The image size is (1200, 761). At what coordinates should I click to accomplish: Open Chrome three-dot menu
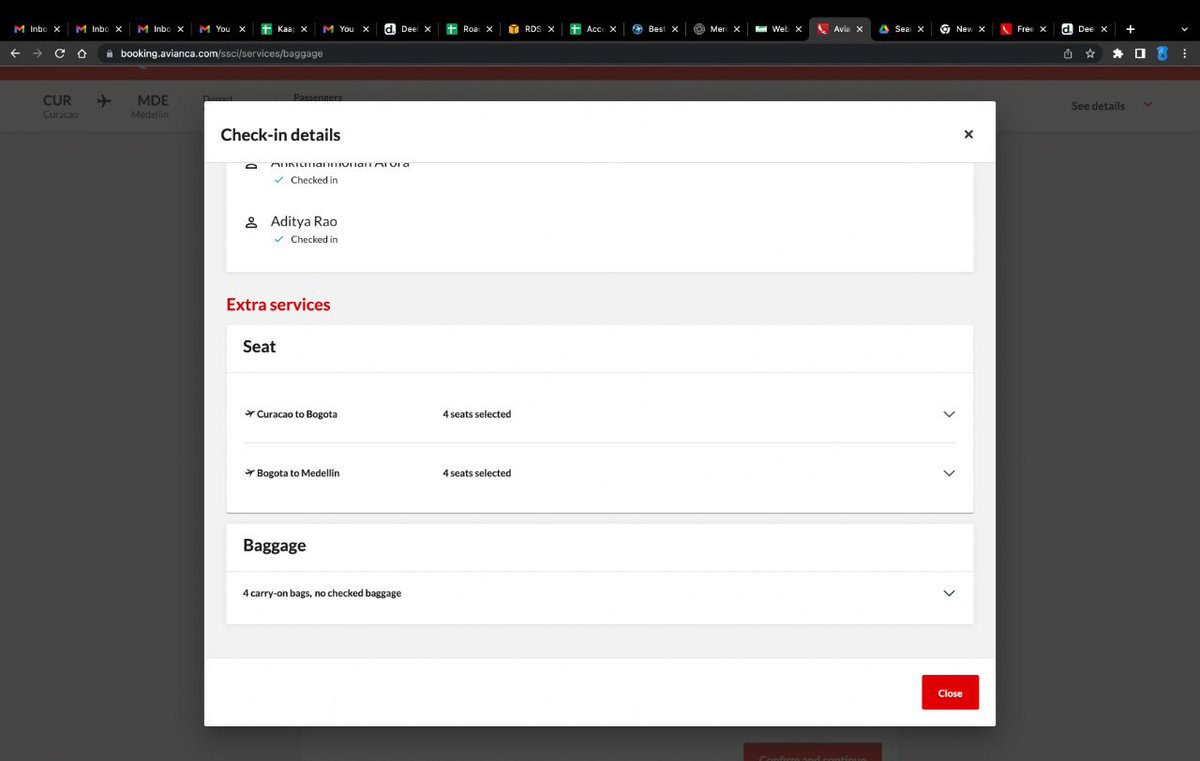pyautogui.click(x=1184, y=53)
